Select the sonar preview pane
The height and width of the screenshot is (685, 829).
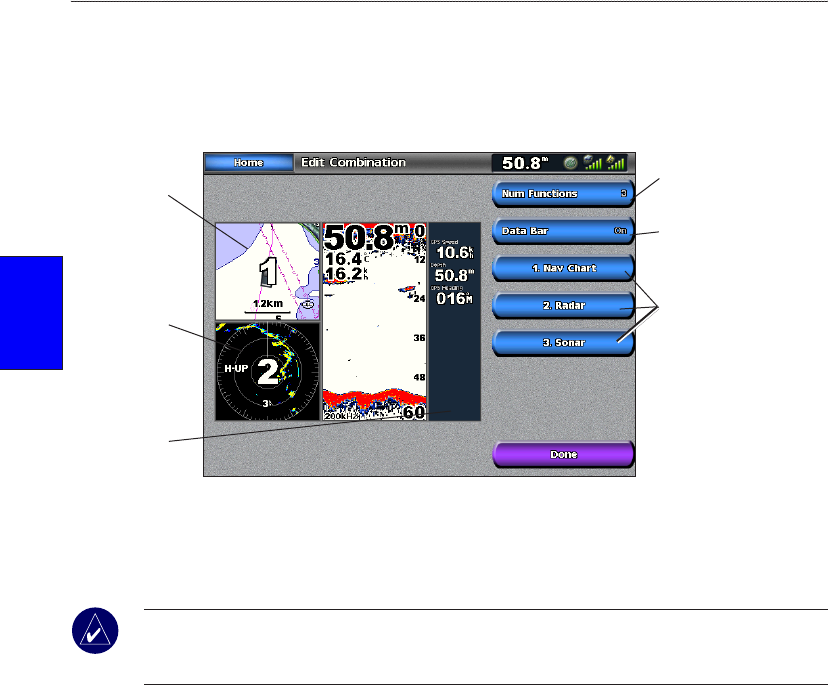pyautogui.click(x=375, y=321)
